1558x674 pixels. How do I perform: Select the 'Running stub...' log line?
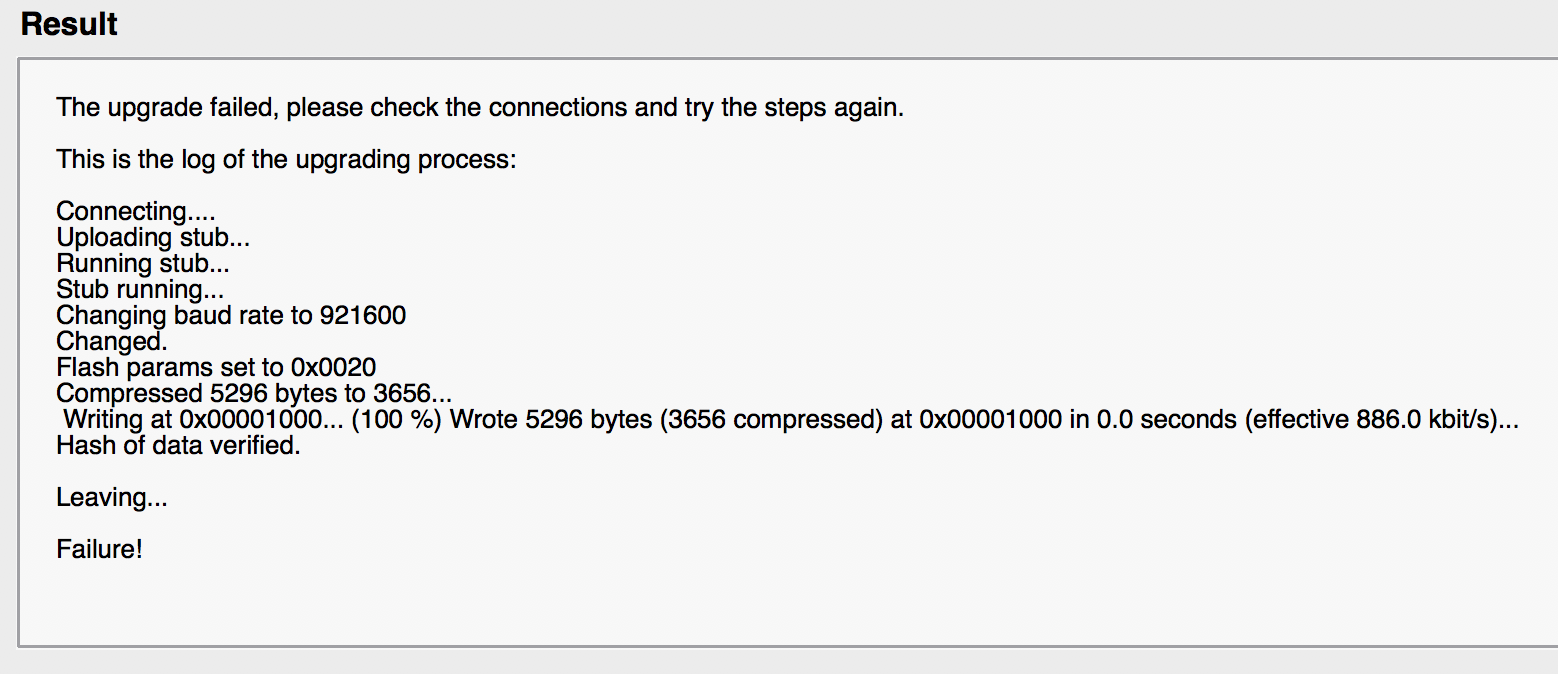click(x=143, y=263)
